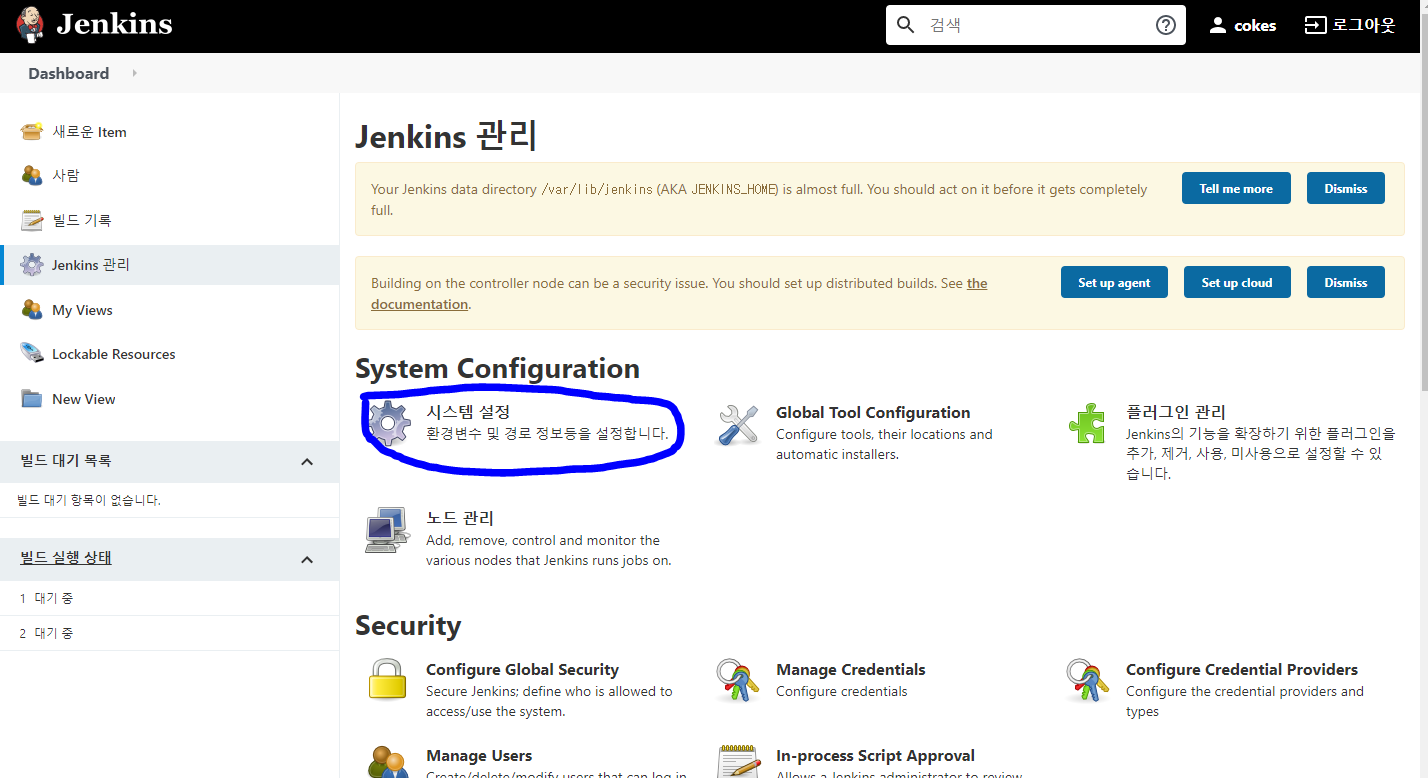This screenshot has width=1428, height=778.
Task: Click the 시스템 설정 gear icon
Action: pyautogui.click(x=390, y=423)
